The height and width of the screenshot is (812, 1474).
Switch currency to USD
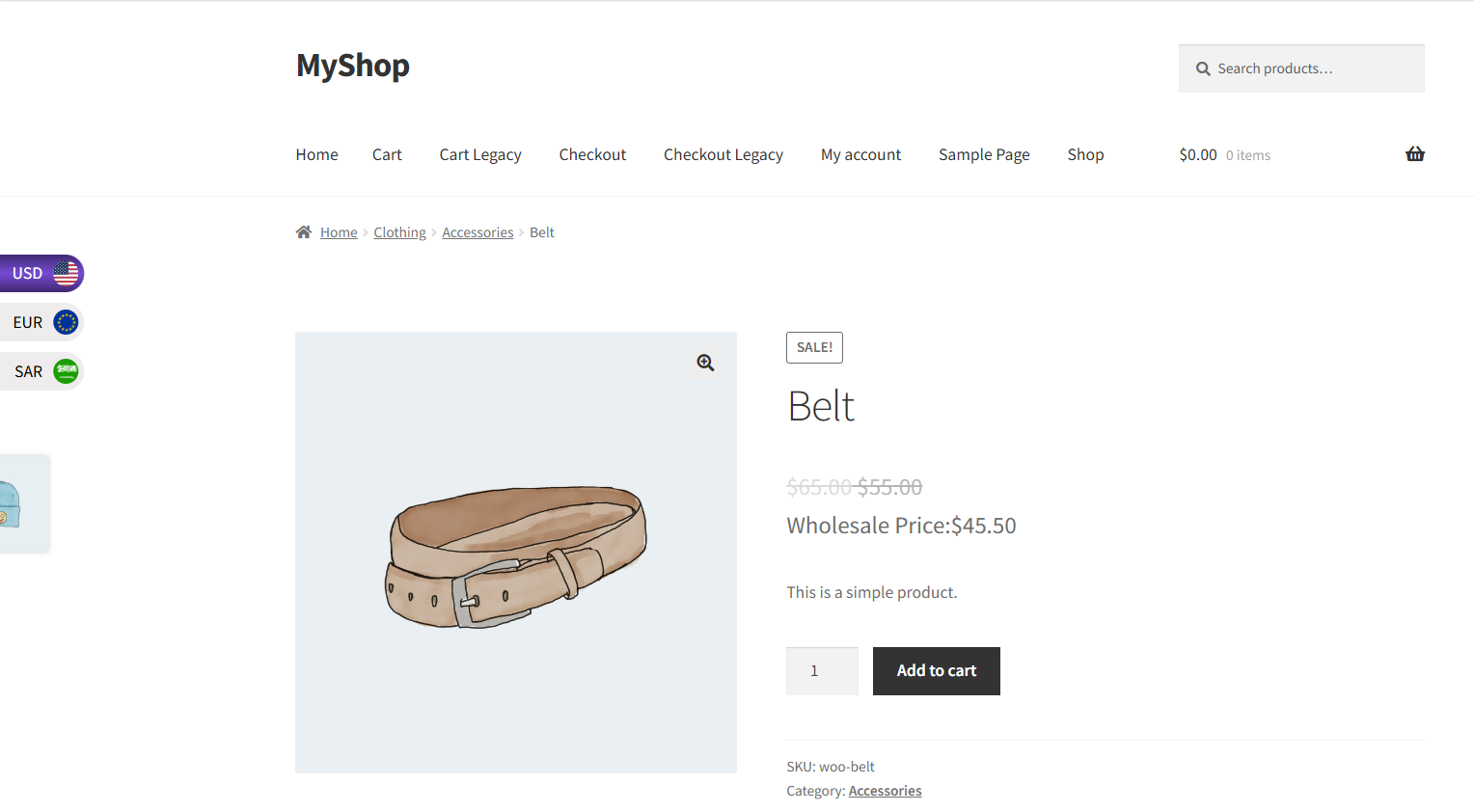(40, 273)
